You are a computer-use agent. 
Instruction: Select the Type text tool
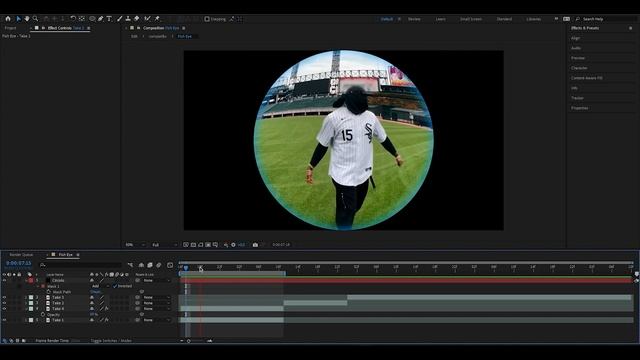(109, 19)
